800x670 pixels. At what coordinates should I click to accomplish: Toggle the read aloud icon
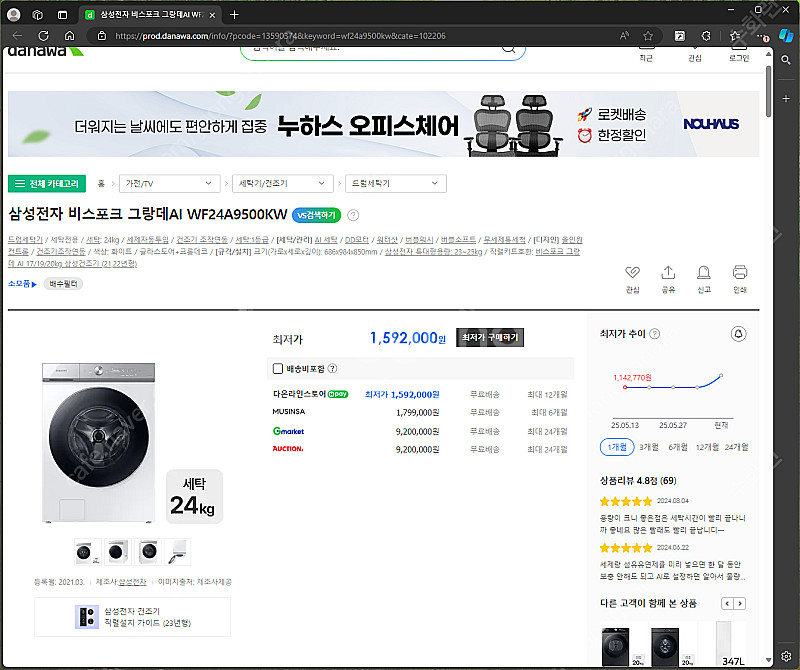tap(624, 36)
